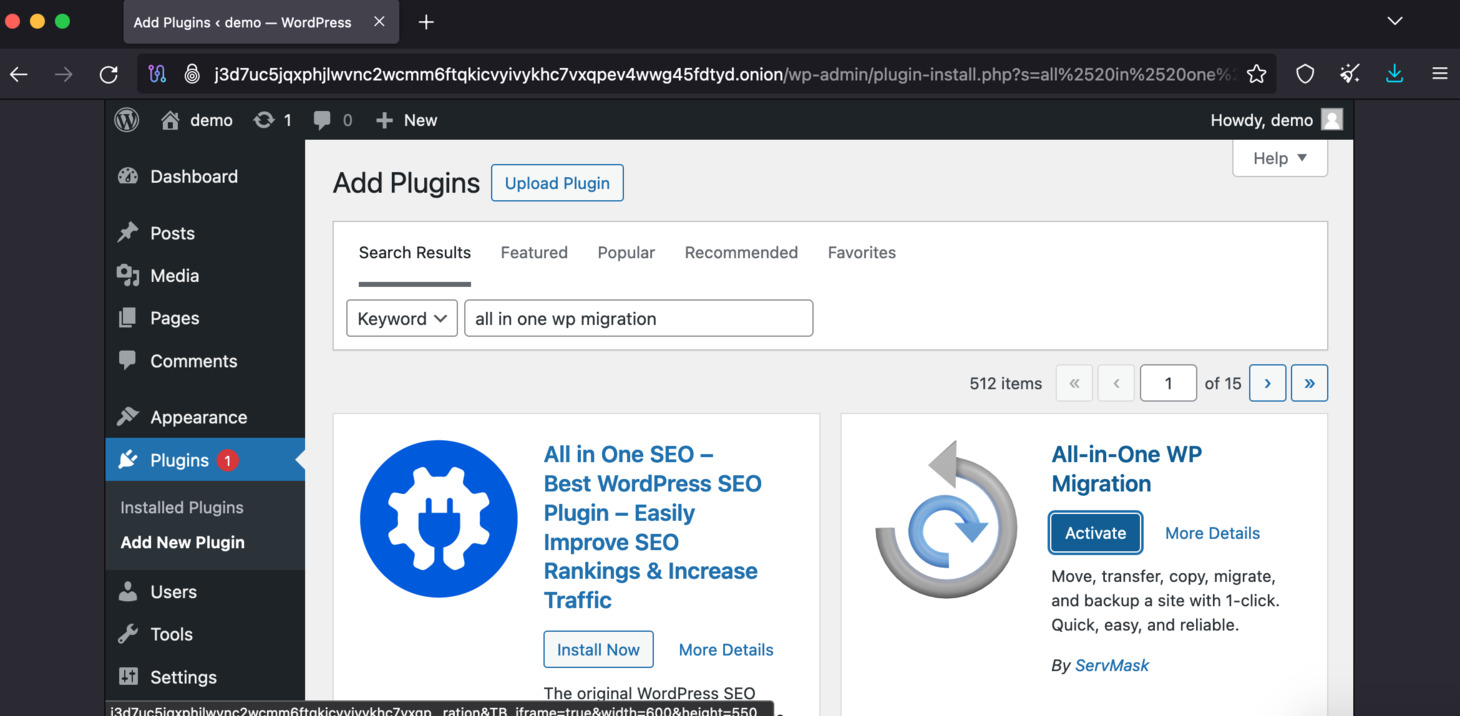Open Plugins menu in the sidebar
1460x716 pixels.
pos(205,460)
